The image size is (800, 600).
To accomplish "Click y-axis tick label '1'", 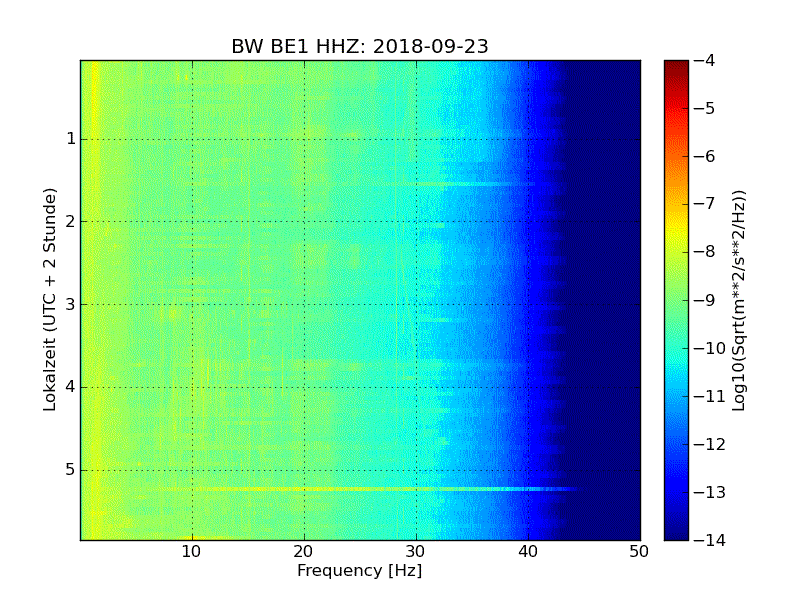I will (71, 139).
